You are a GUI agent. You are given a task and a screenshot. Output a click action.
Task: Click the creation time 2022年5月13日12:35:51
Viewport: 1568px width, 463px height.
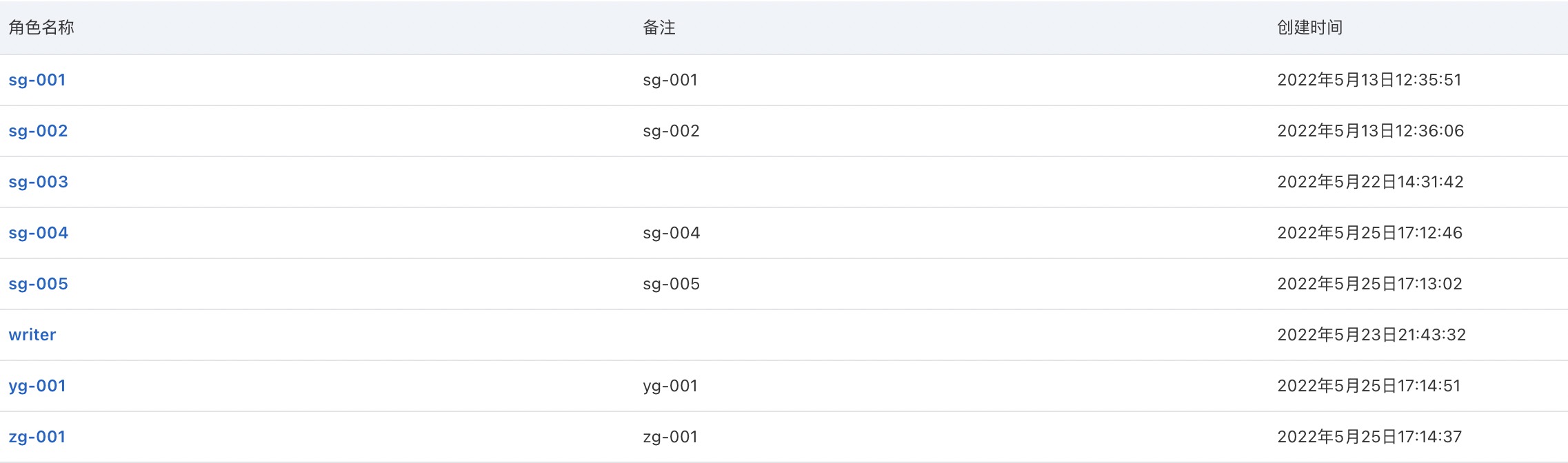click(1369, 80)
